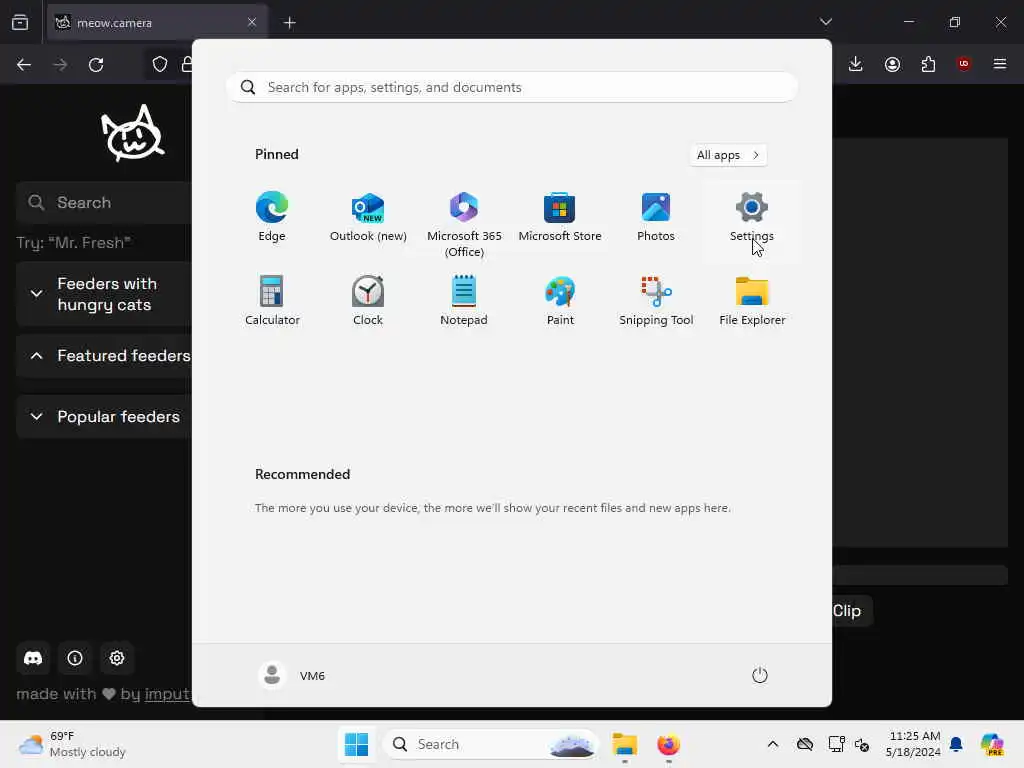Image resolution: width=1024 pixels, height=768 pixels.
Task: Open File Explorer from taskbar
Action: [x=624, y=744]
